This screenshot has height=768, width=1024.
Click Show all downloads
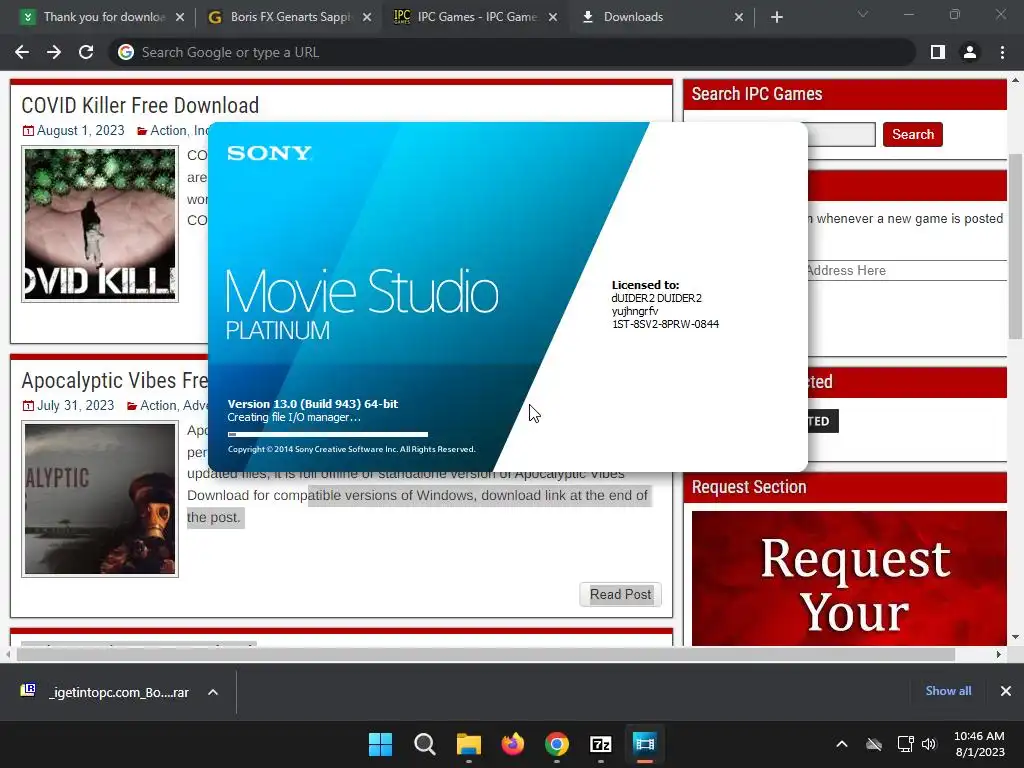tap(948, 691)
